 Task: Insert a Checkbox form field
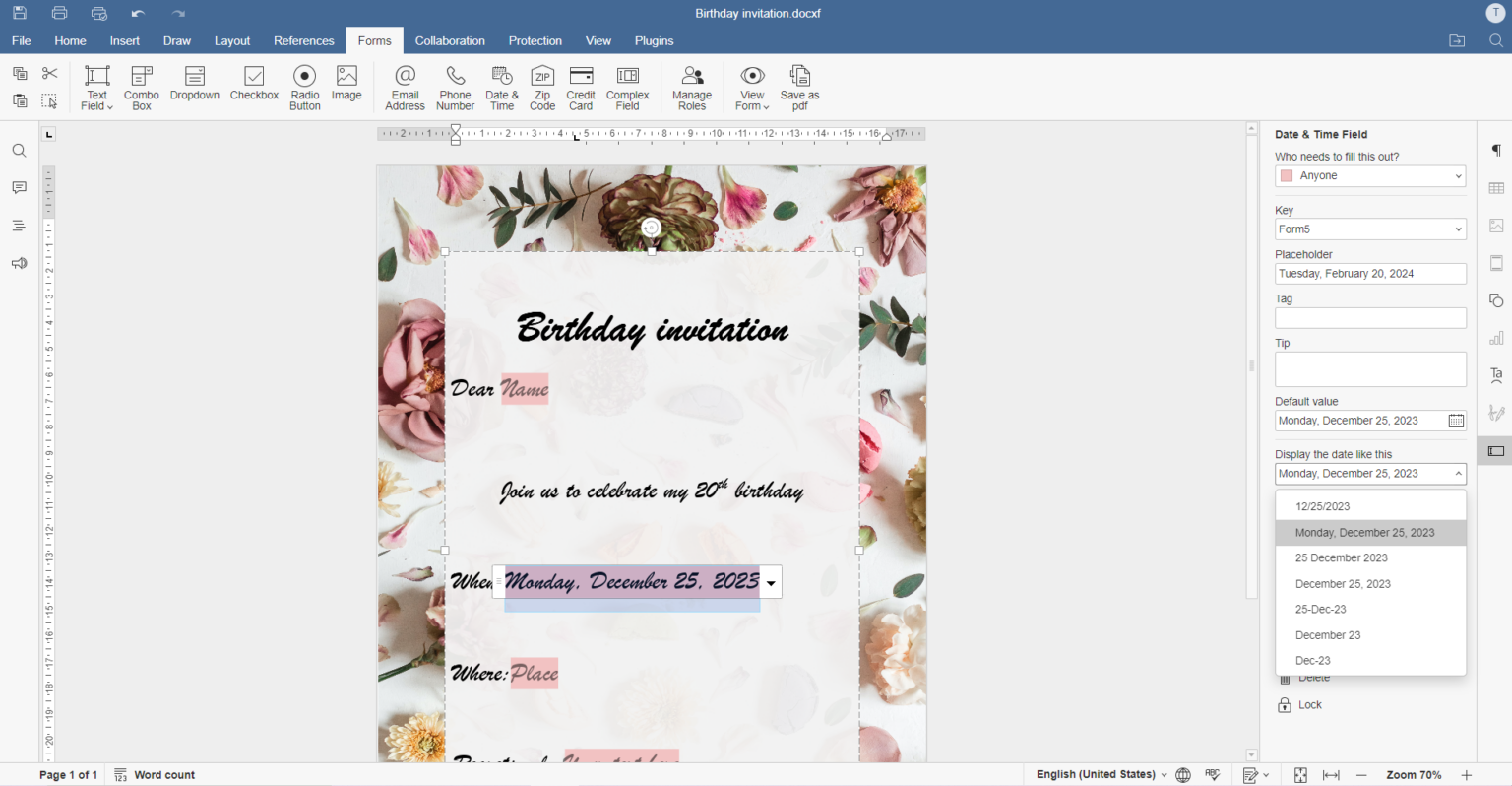tap(254, 87)
